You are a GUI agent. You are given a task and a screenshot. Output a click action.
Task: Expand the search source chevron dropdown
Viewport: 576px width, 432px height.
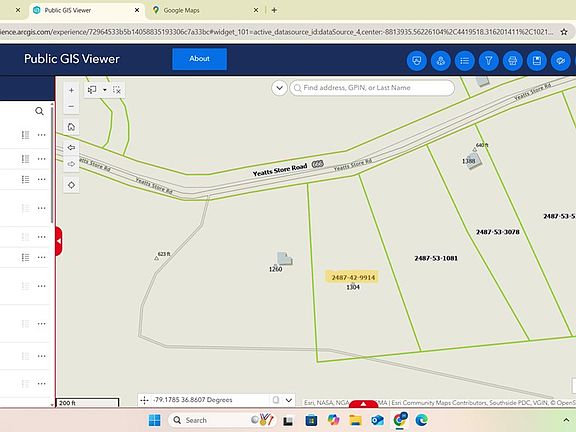pyautogui.click(x=279, y=88)
